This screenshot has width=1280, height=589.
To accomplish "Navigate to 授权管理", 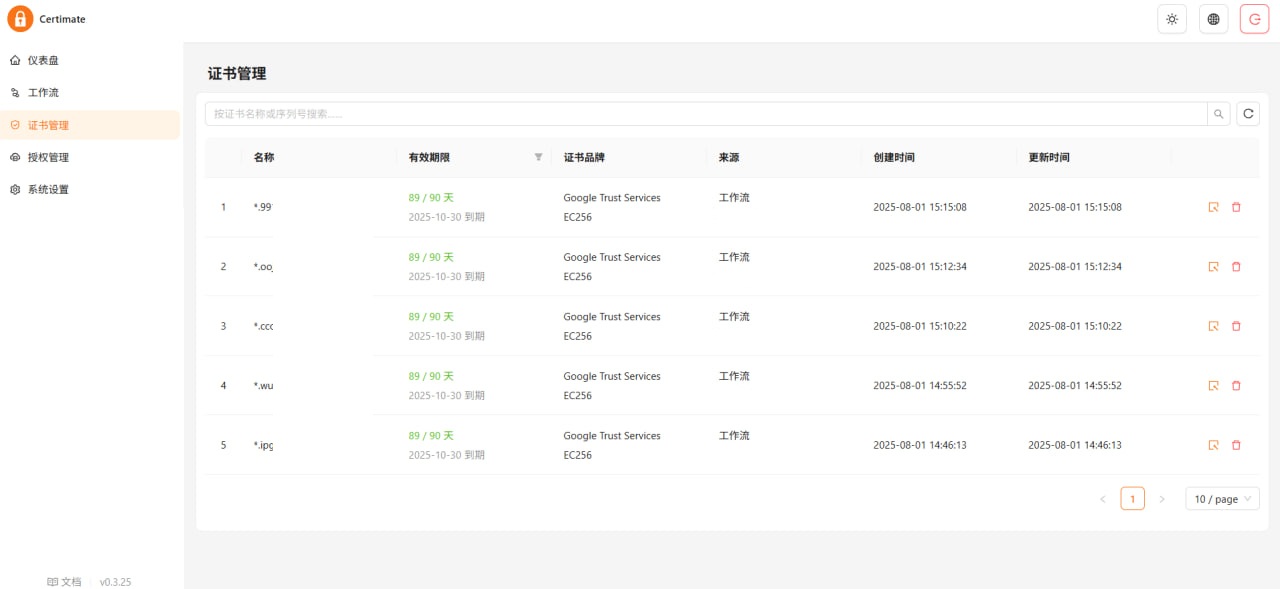I will tap(48, 157).
